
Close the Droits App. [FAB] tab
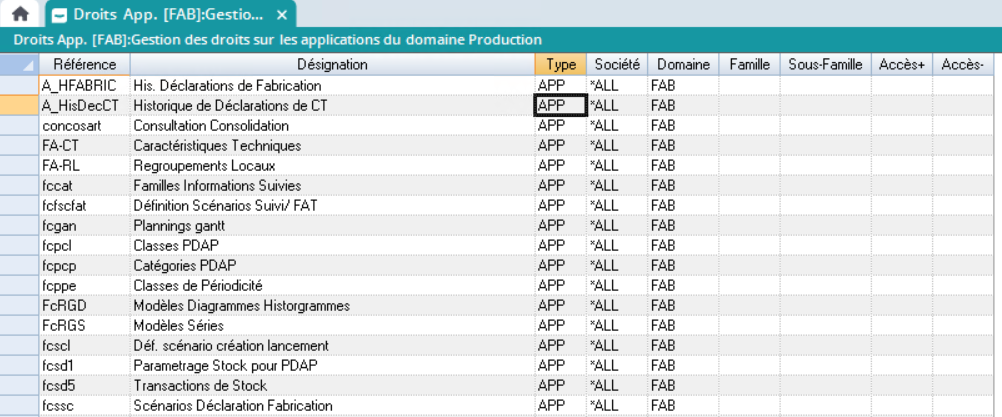pos(282,16)
